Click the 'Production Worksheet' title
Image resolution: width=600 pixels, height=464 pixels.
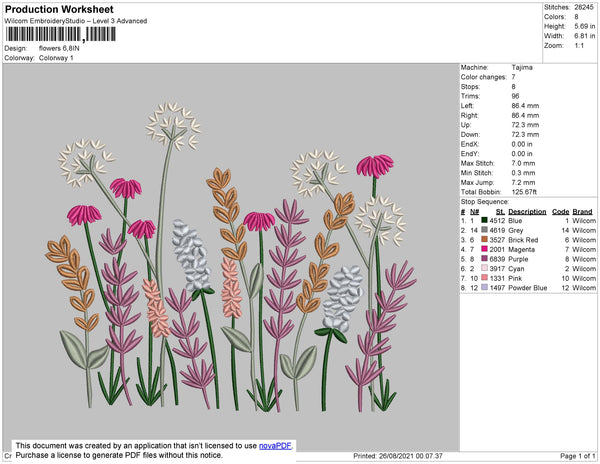point(59,10)
